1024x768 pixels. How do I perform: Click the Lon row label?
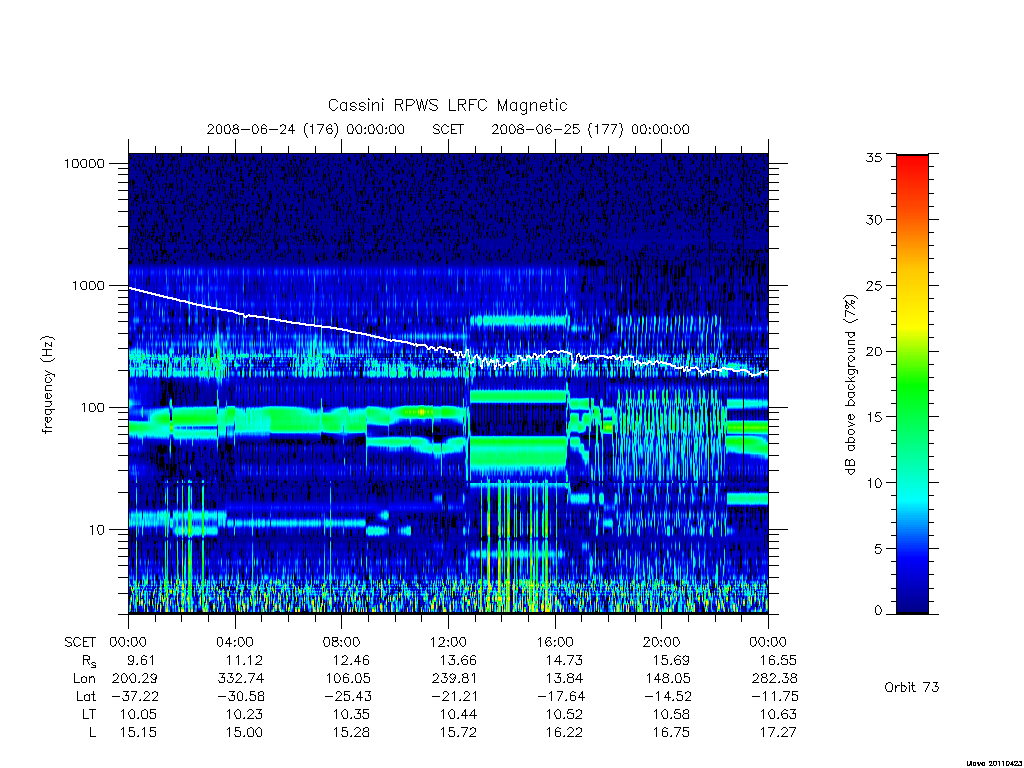[84, 679]
